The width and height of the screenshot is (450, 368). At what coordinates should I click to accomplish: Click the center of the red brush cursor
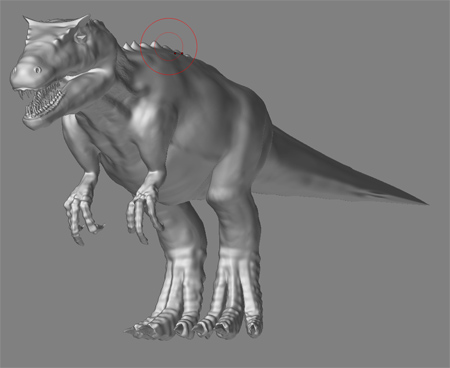(169, 46)
